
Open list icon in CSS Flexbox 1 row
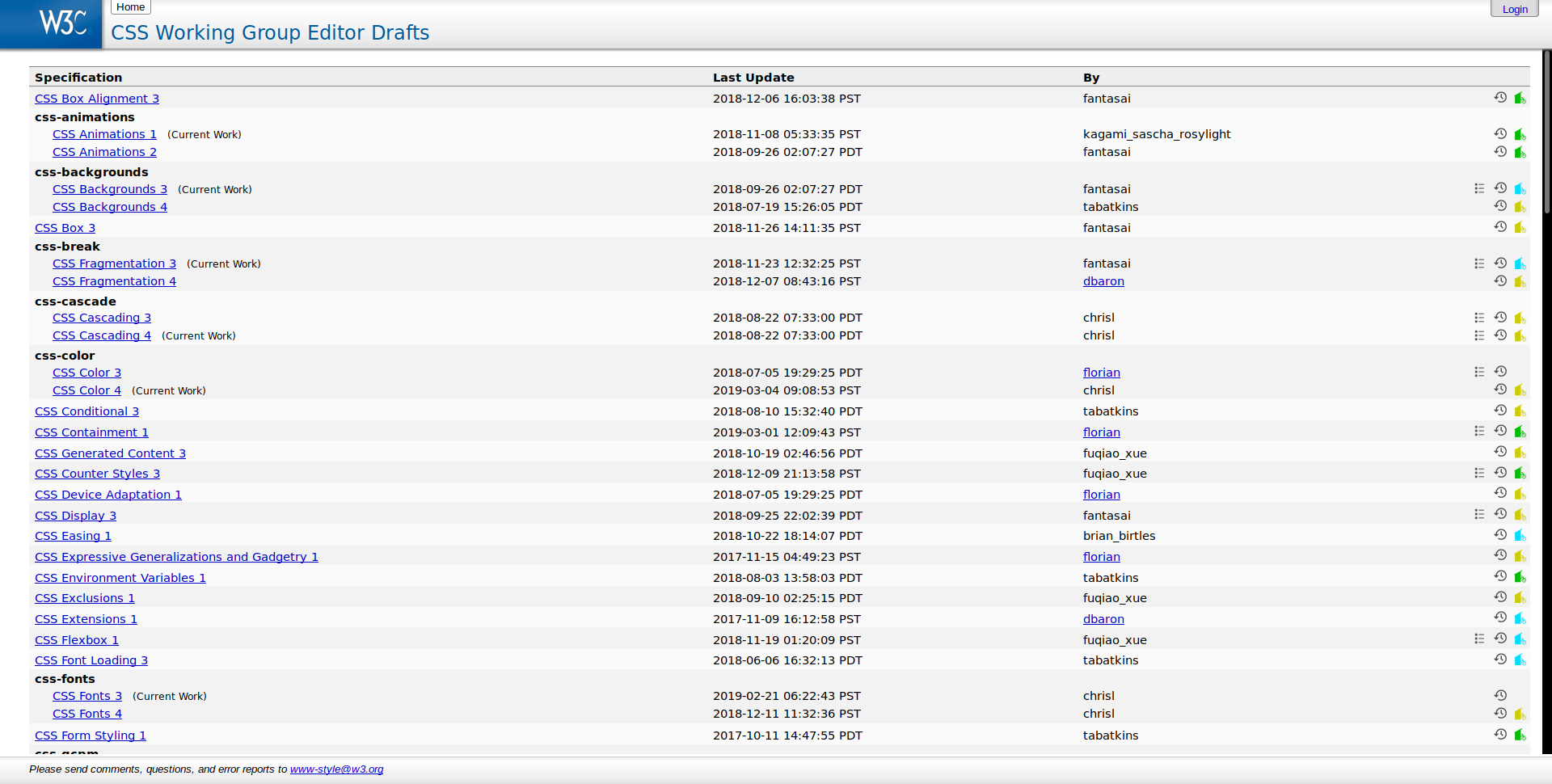[x=1479, y=639]
